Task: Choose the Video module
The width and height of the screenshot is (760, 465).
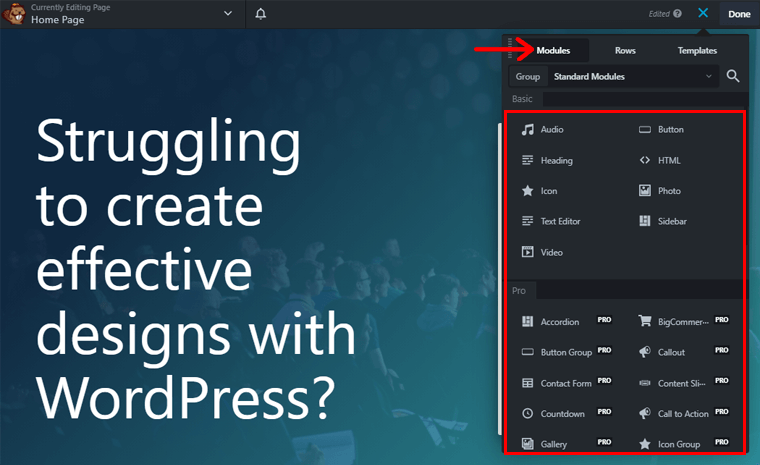Action: coord(552,253)
